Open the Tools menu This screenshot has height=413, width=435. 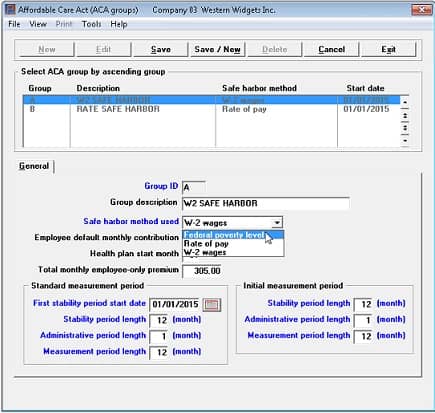pyautogui.click(x=91, y=24)
